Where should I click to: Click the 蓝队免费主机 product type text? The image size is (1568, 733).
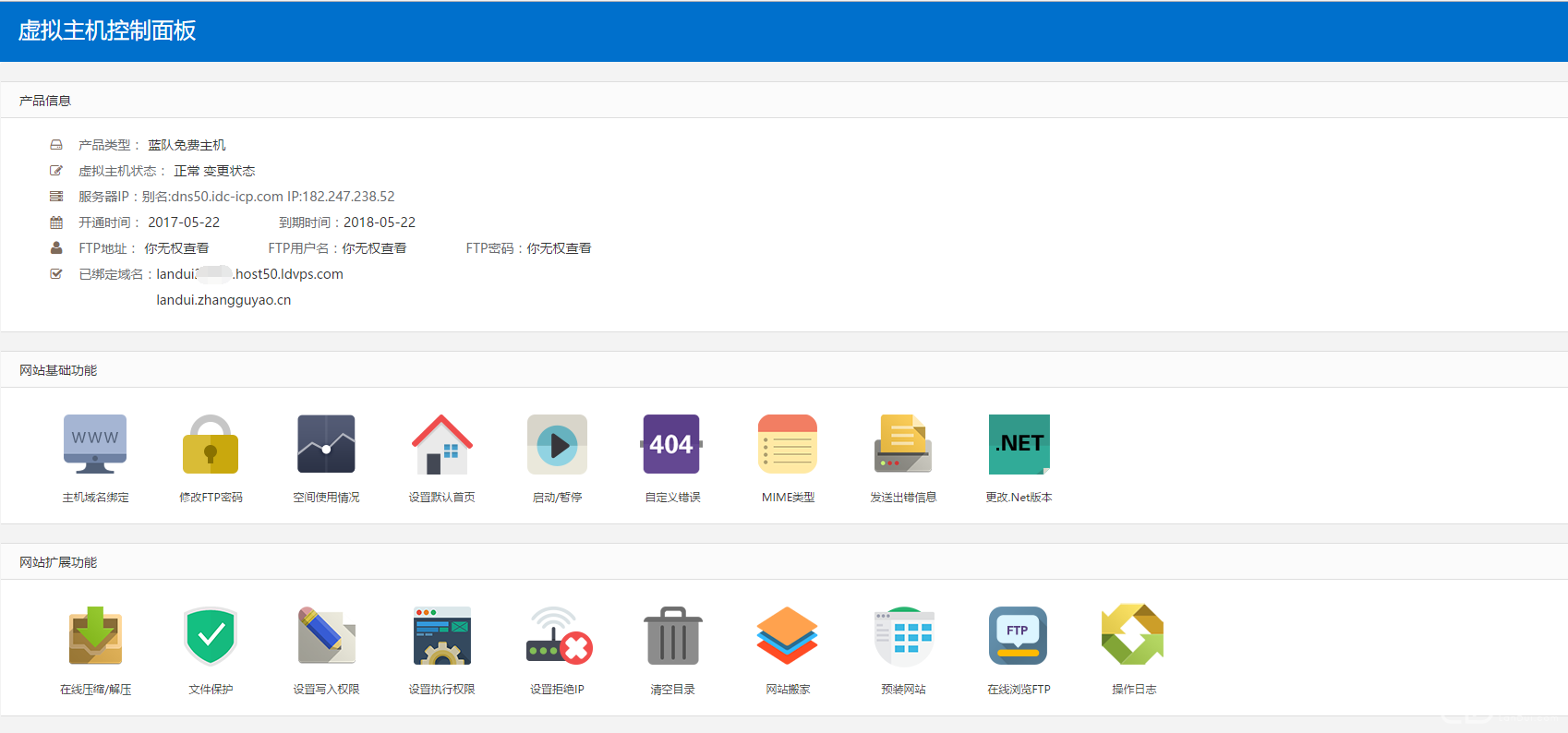point(187,145)
